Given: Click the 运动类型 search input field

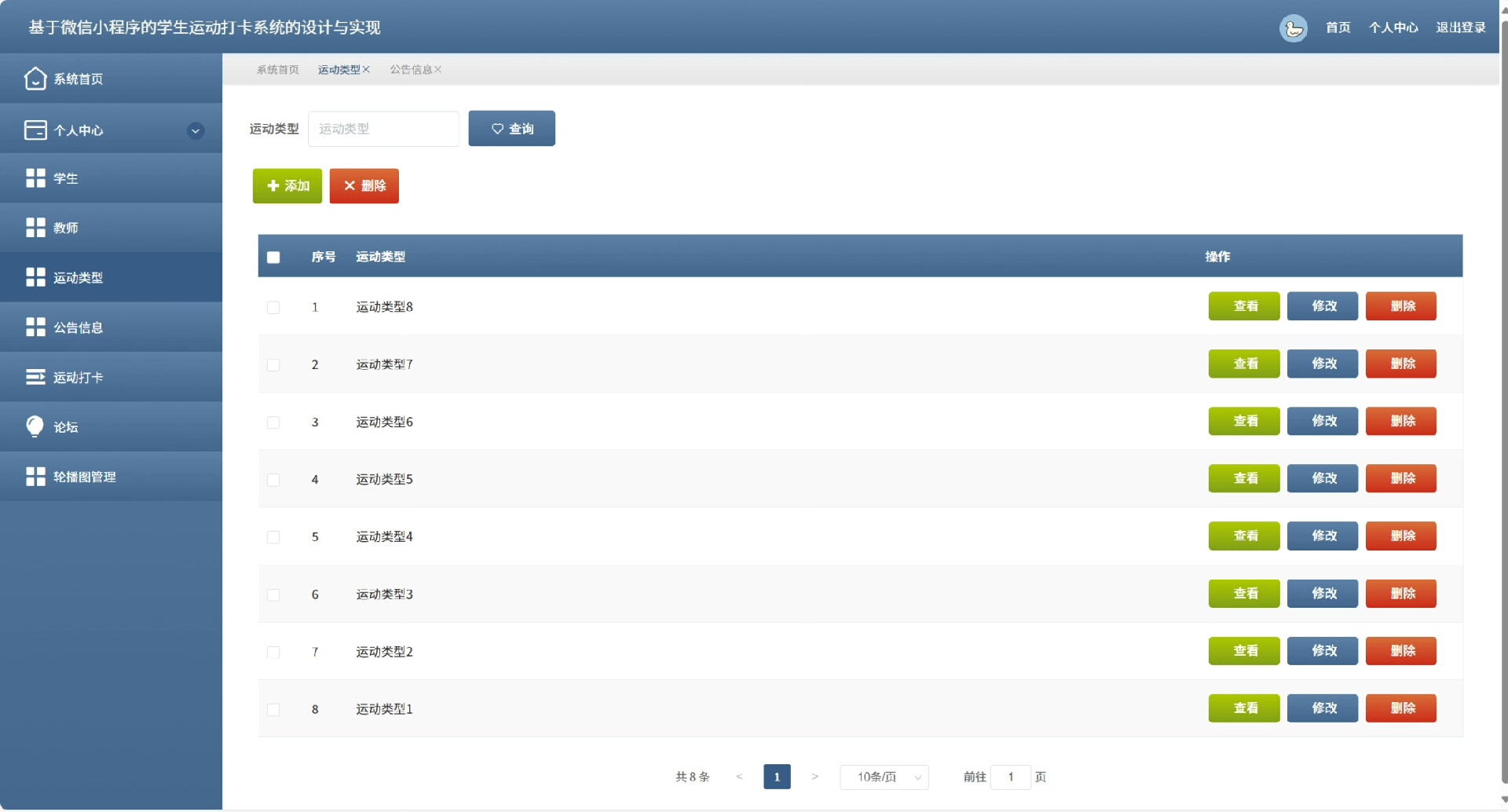Looking at the screenshot, I should tap(383, 129).
